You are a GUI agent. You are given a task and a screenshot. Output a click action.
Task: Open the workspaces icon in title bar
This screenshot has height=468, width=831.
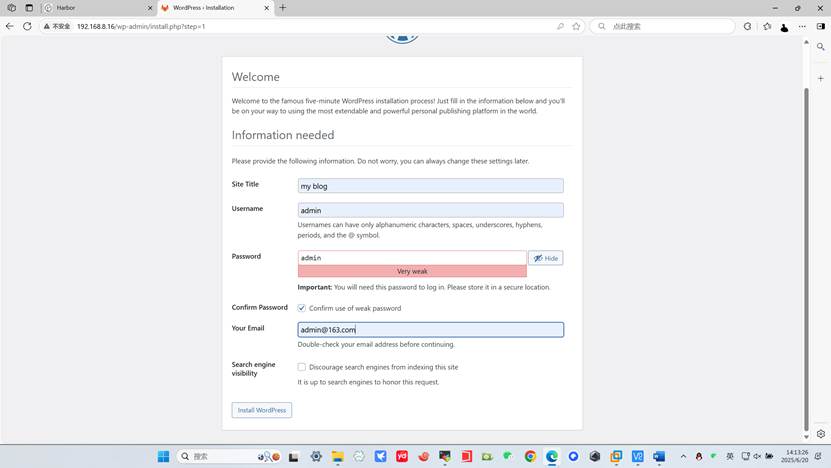tap(11, 7)
